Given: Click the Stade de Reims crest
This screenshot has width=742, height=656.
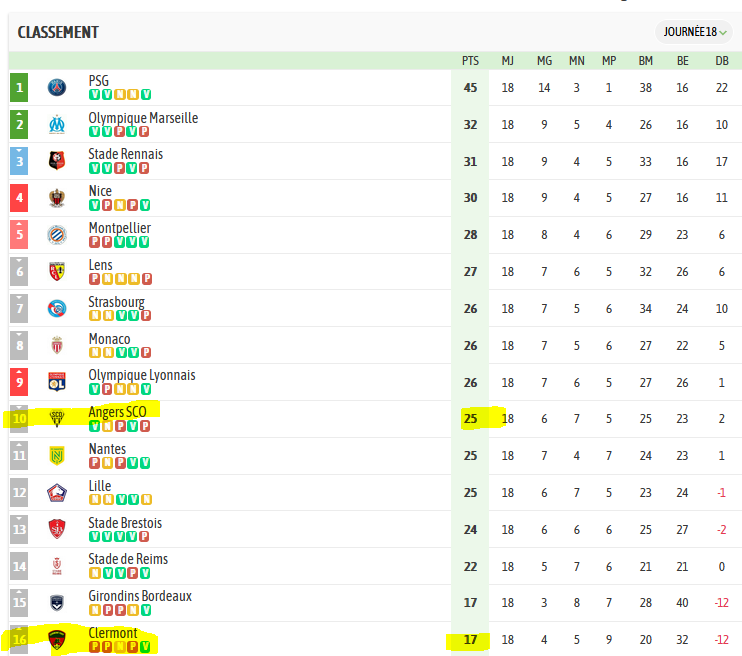Looking at the screenshot, I should [x=57, y=566].
